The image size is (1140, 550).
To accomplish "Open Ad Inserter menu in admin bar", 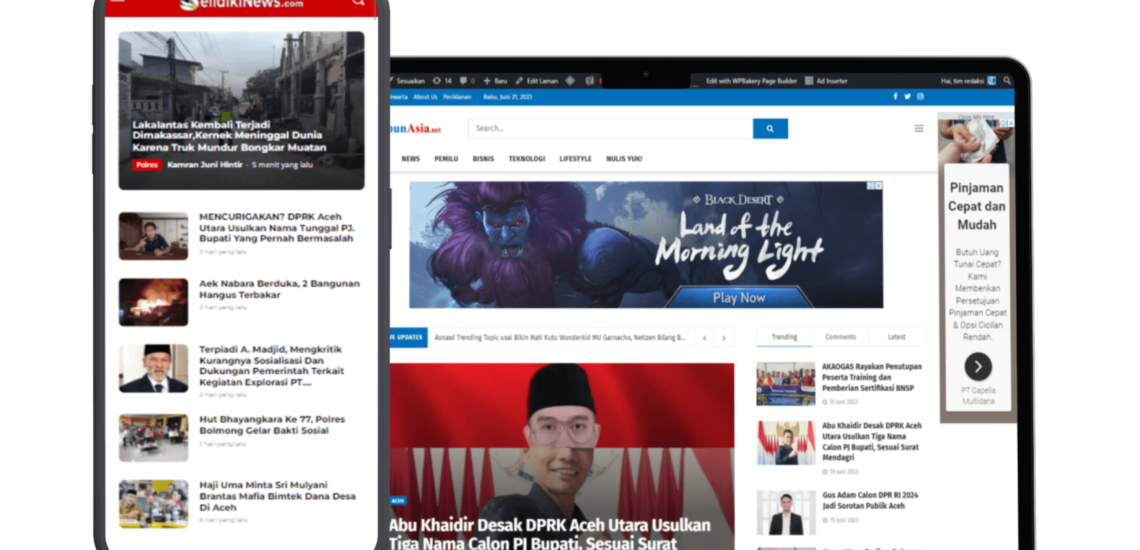I will click(x=826, y=81).
